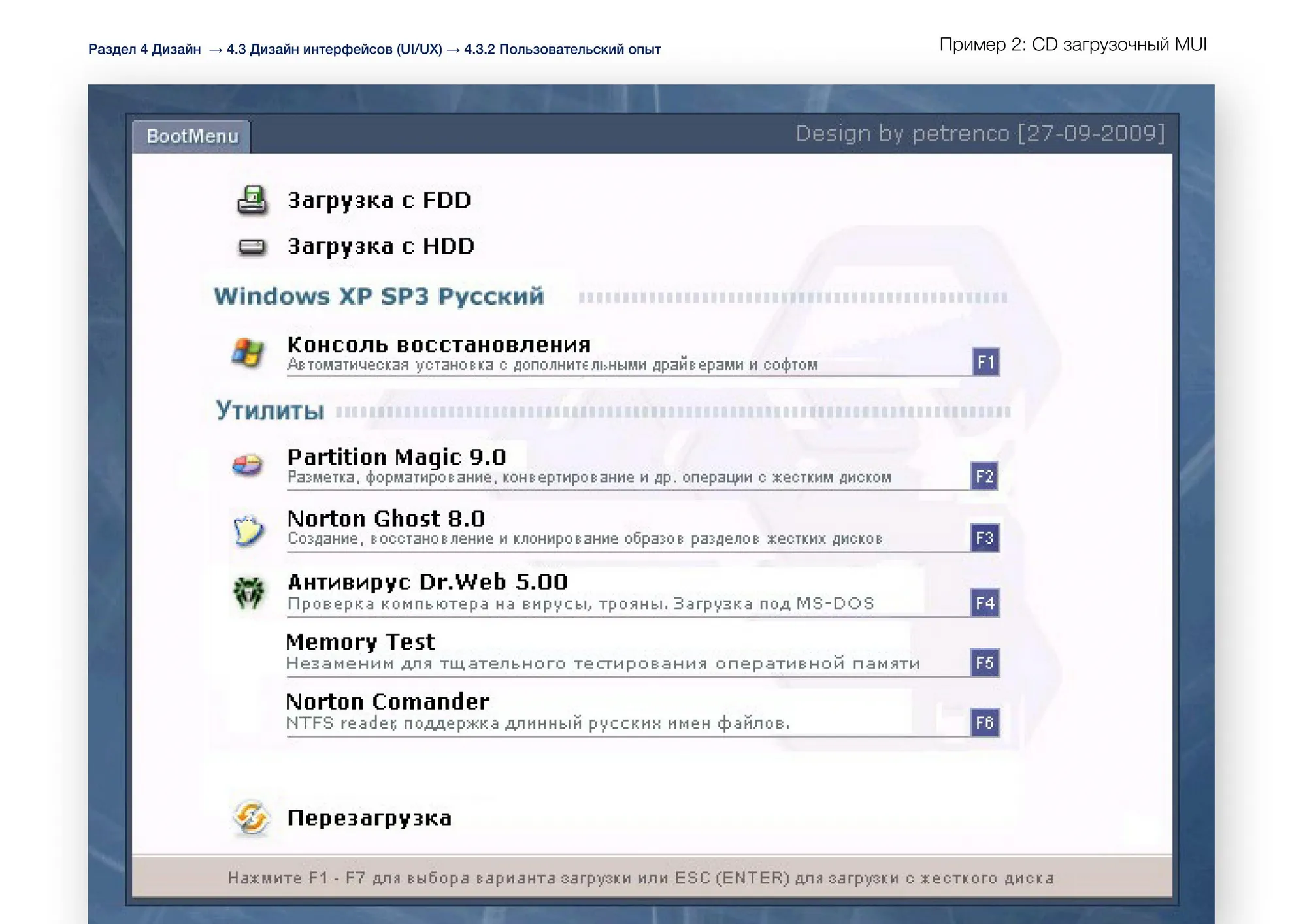Choose Загрузка с HDD

click(x=381, y=246)
